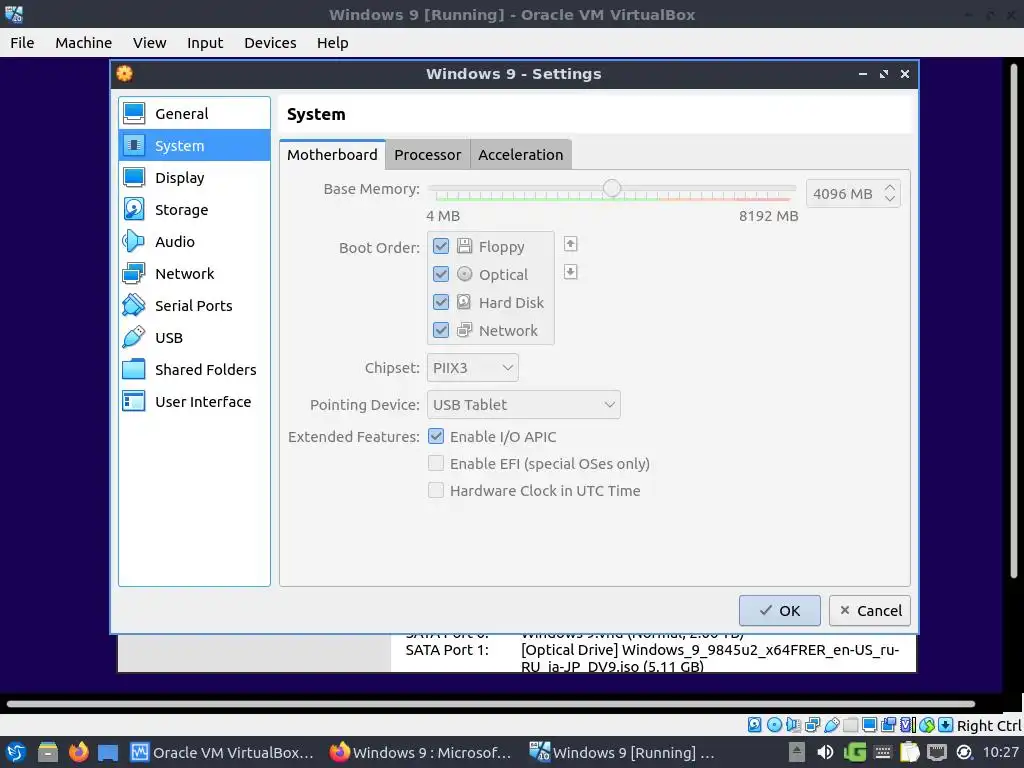Switch to Windows 9 : Microsoft Firefox window
1024x768 pixels.
tap(420, 752)
